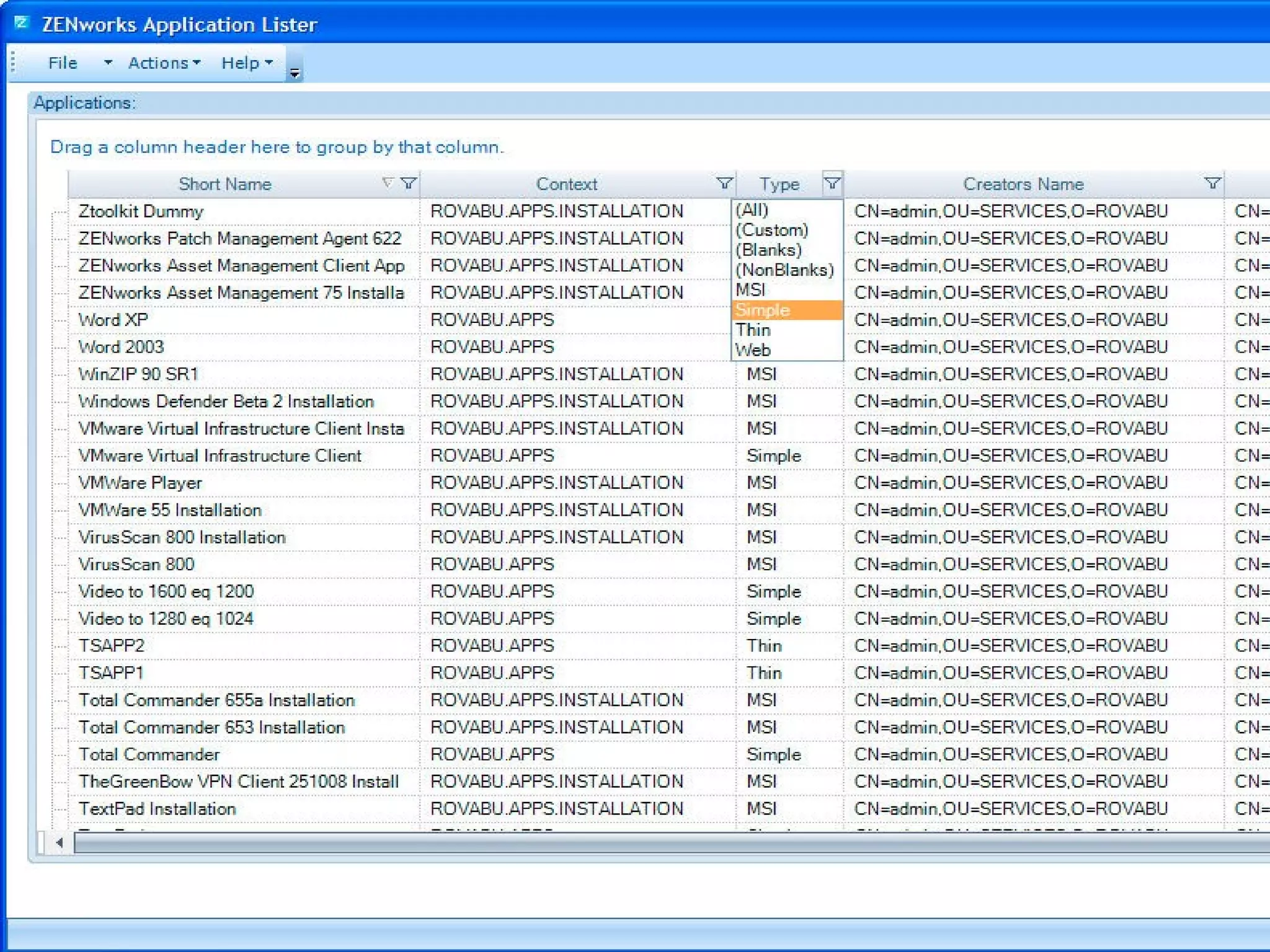Image resolution: width=1270 pixels, height=952 pixels.
Task: Select Web filter option
Action: 753,350
